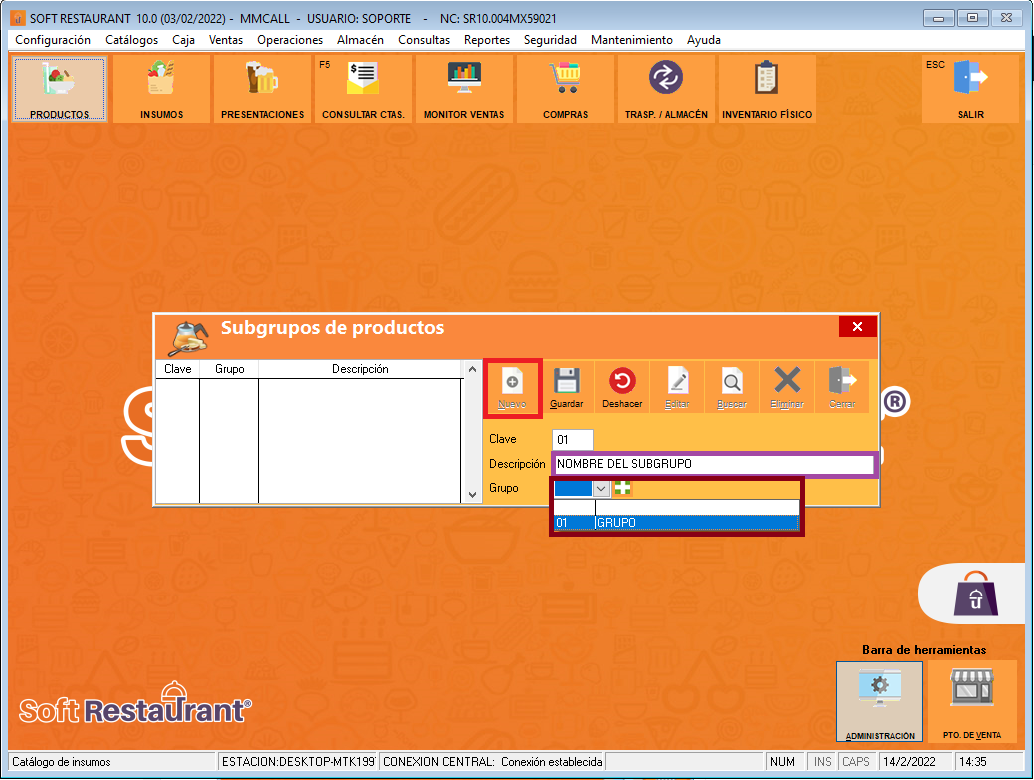Click the green plus add-group button
This screenshot has width=1034, height=780.
[623, 489]
